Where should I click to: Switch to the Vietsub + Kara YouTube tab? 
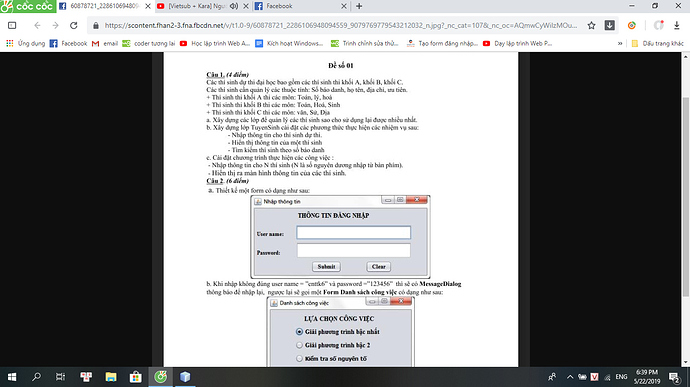pyautogui.click(x=197, y=6)
